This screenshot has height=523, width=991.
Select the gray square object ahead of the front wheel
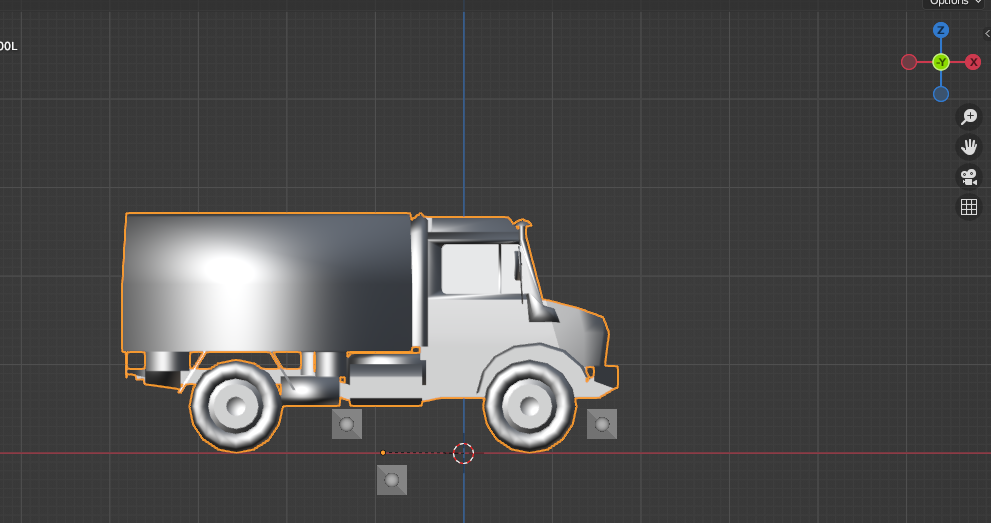[x=602, y=424]
